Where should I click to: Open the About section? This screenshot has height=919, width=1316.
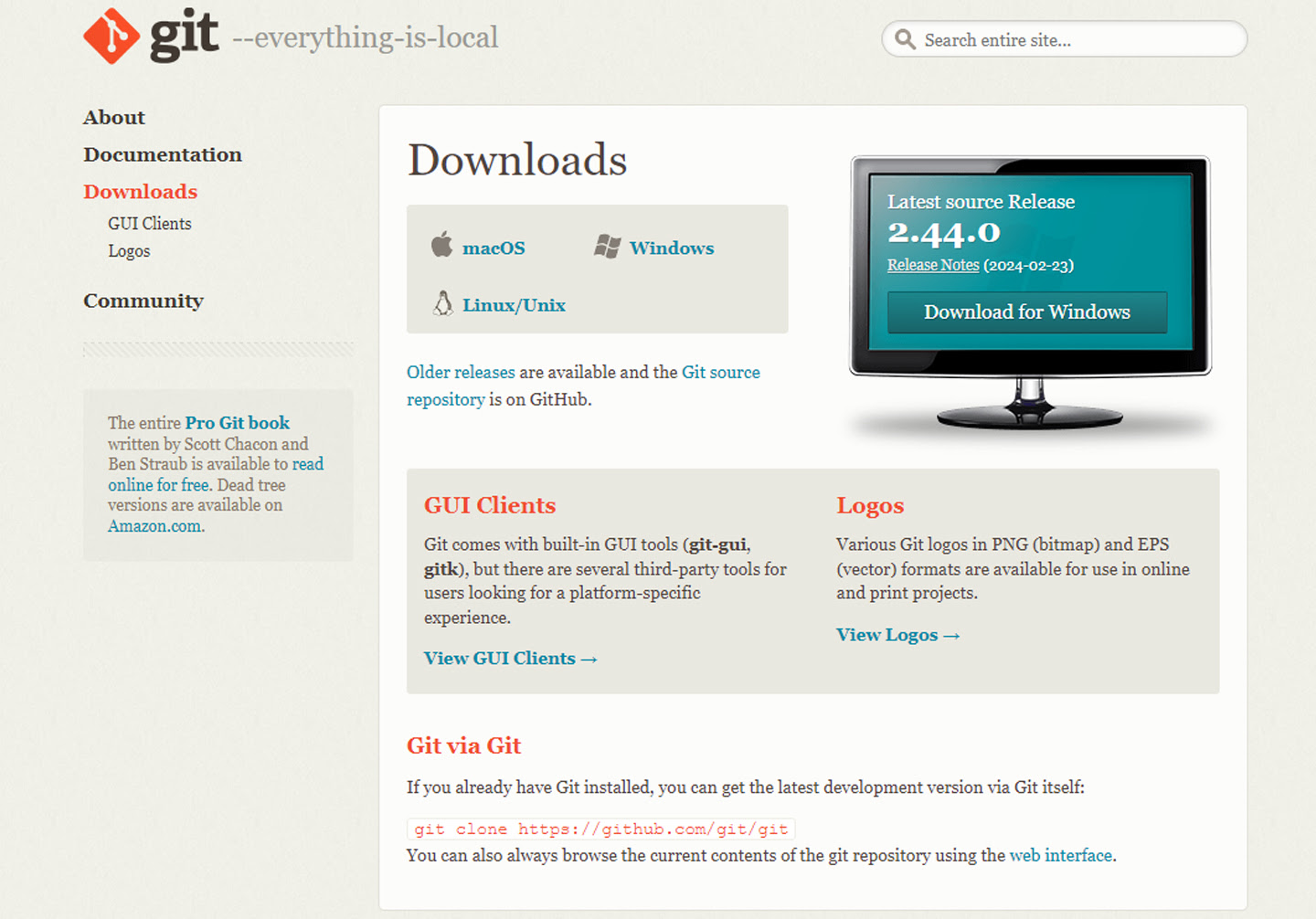[x=114, y=117]
